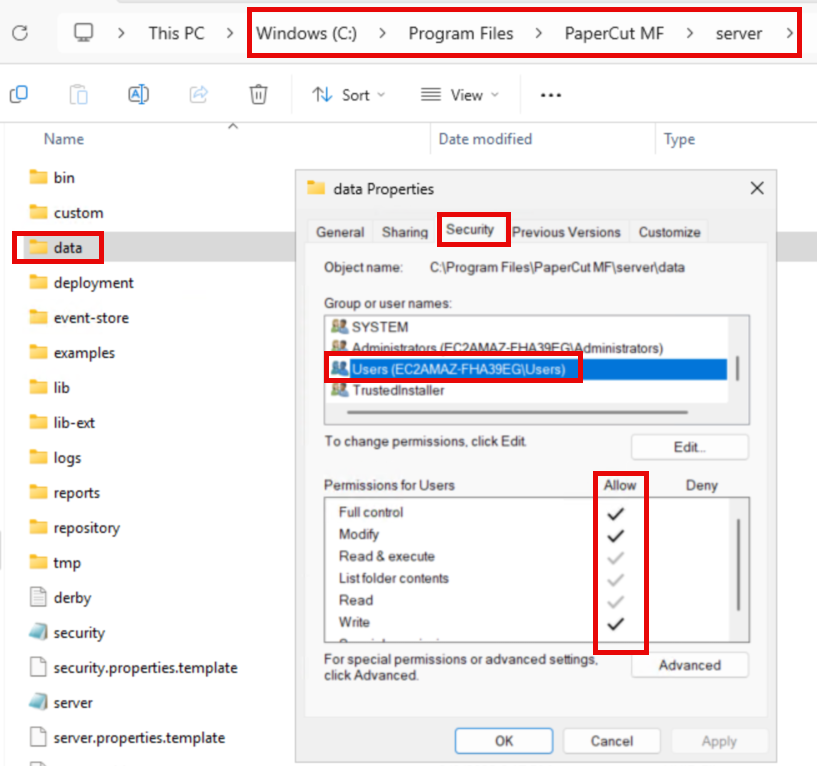The image size is (817, 766).
Task: Select the logs folder icon
Action: point(38,457)
